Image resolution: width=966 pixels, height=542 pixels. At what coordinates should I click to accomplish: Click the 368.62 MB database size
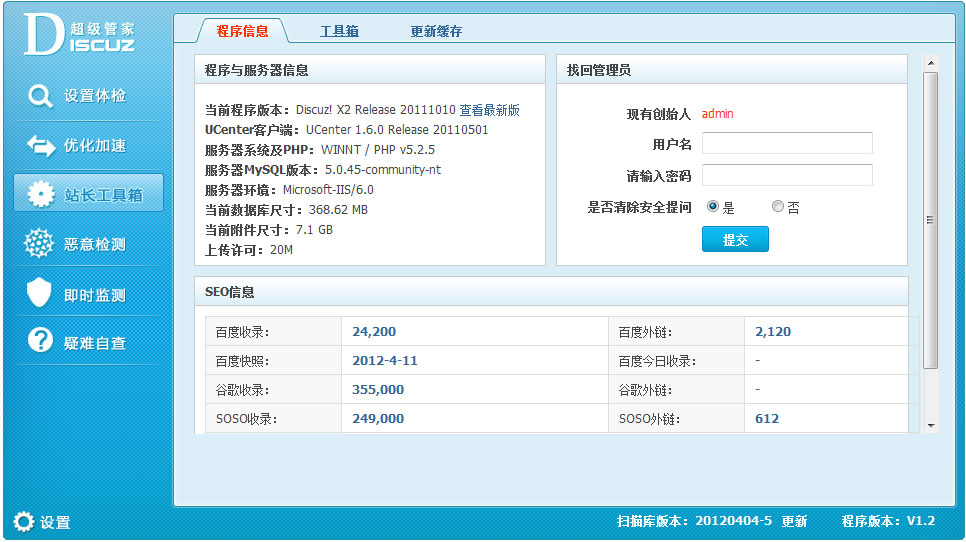point(338,209)
